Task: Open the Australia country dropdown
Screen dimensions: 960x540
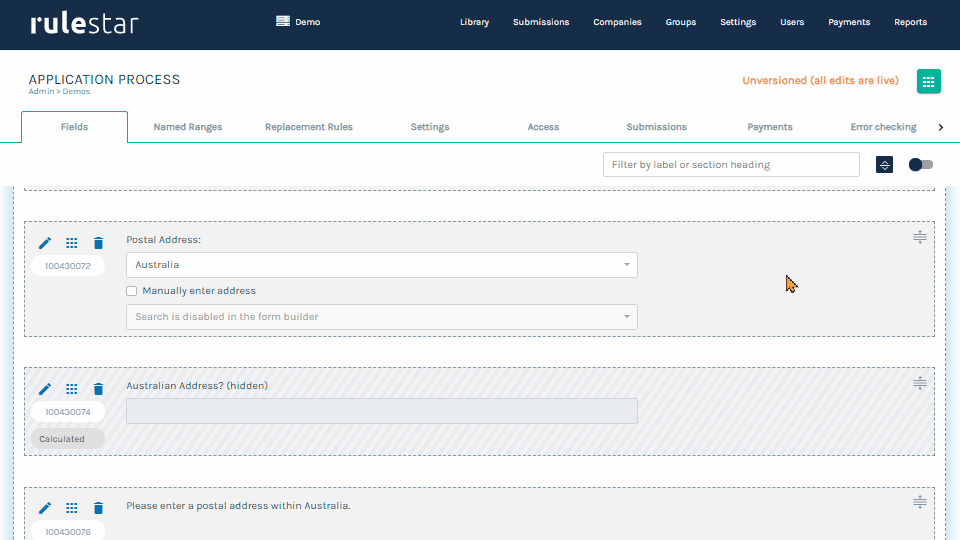Action: [381, 265]
